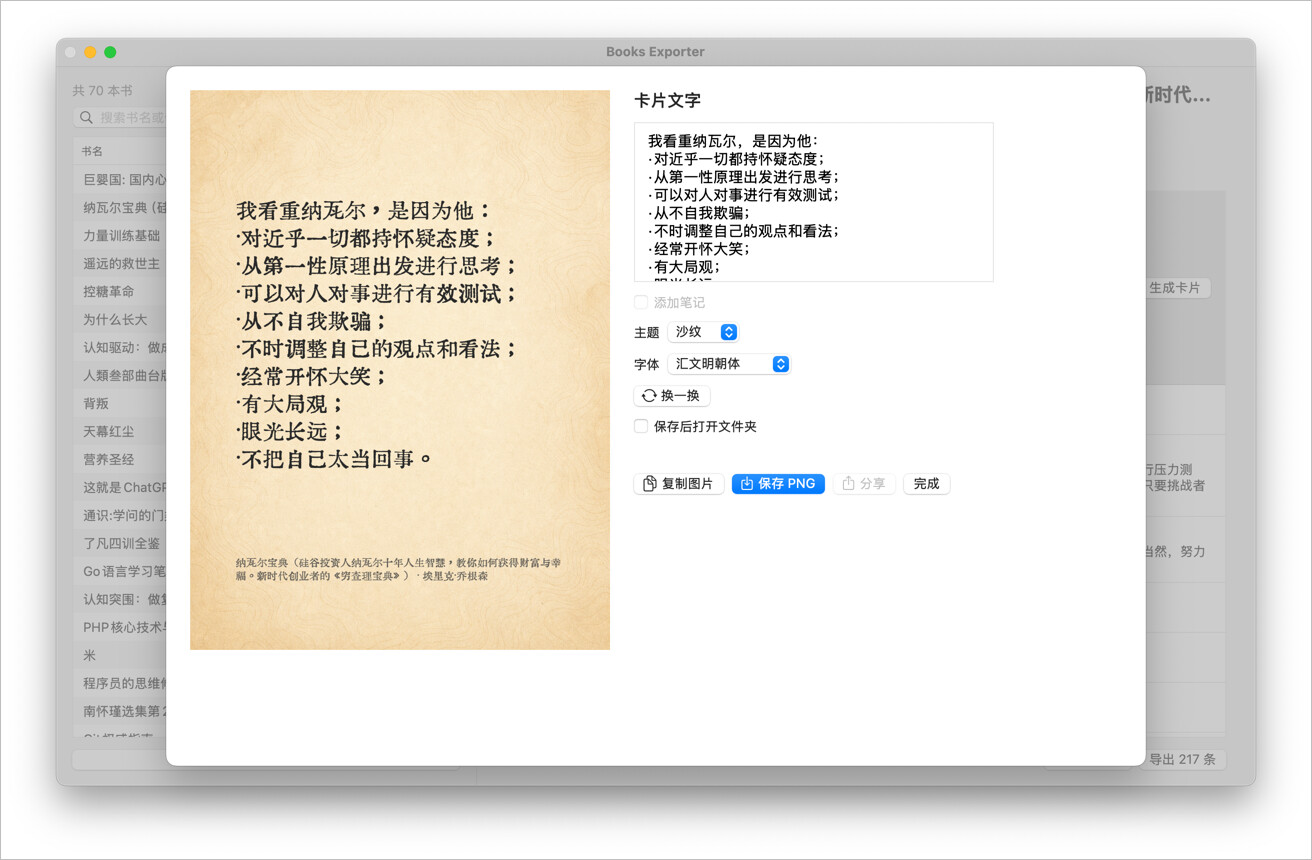Select 控糖革命 in the book list
This screenshot has height=860, width=1312.
120,292
